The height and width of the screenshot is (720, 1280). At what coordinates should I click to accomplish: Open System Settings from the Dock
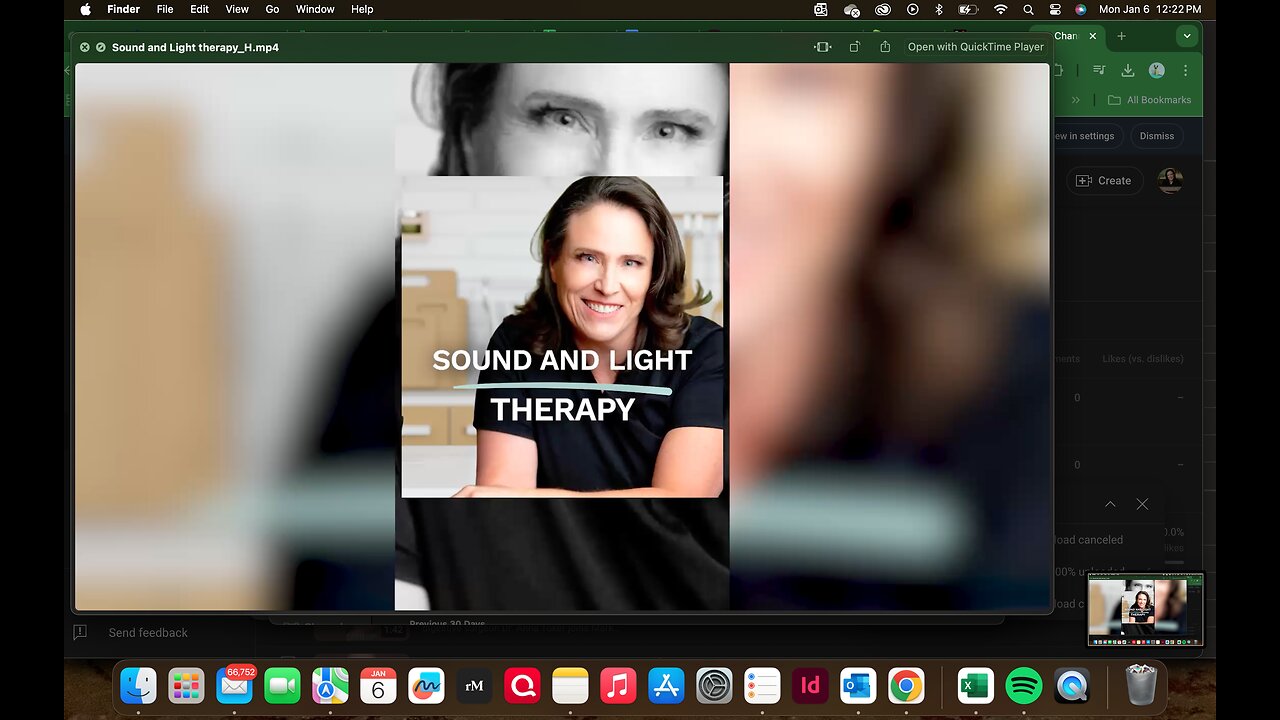tap(714, 686)
